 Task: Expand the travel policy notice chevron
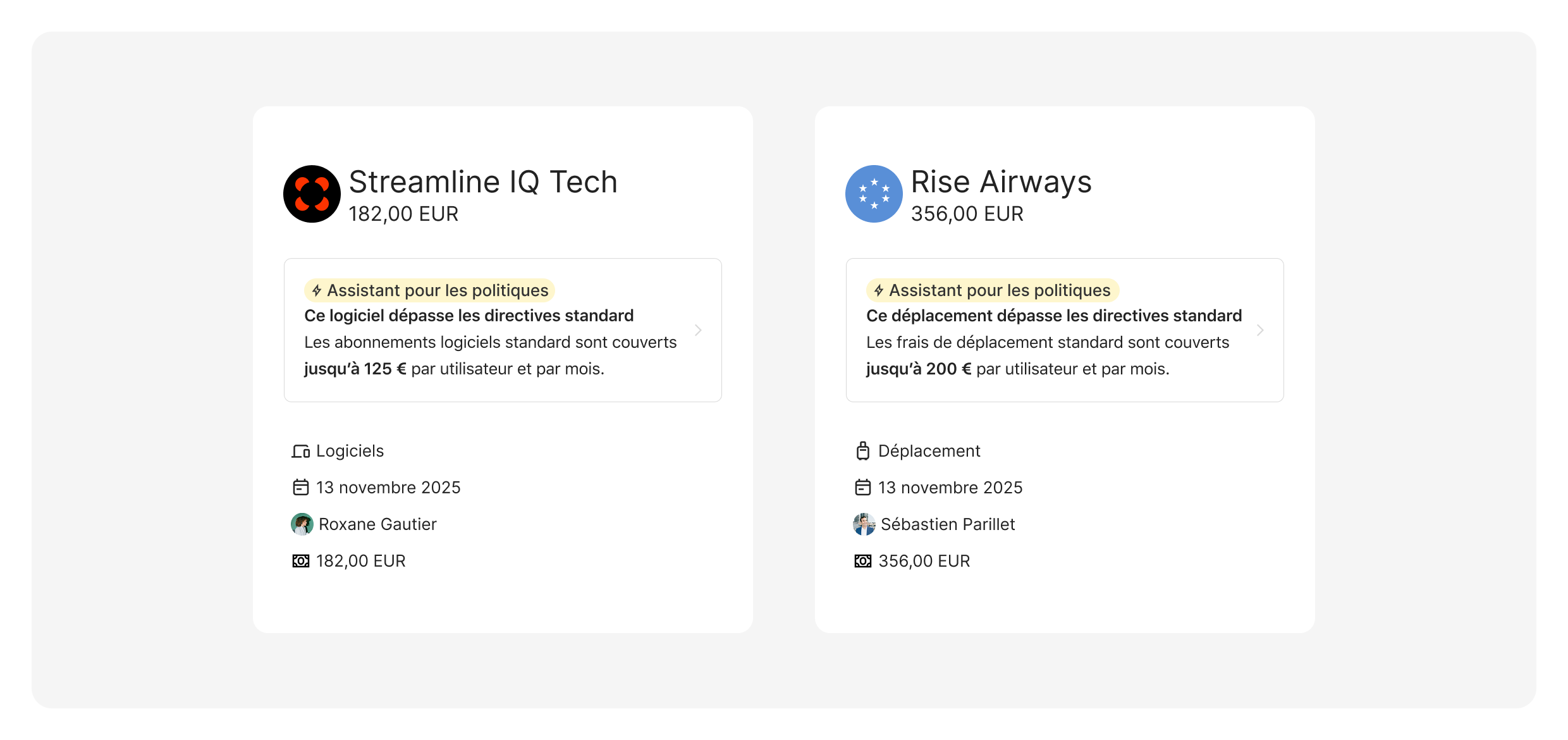coord(1260,330)
